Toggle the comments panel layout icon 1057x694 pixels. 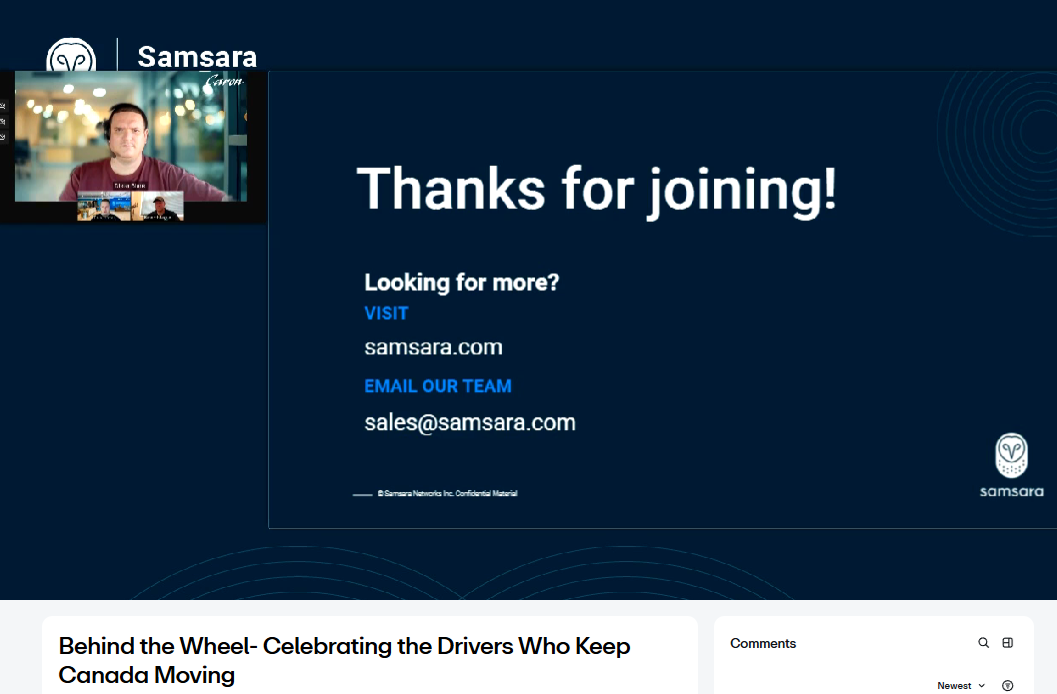click(1008, 643)
